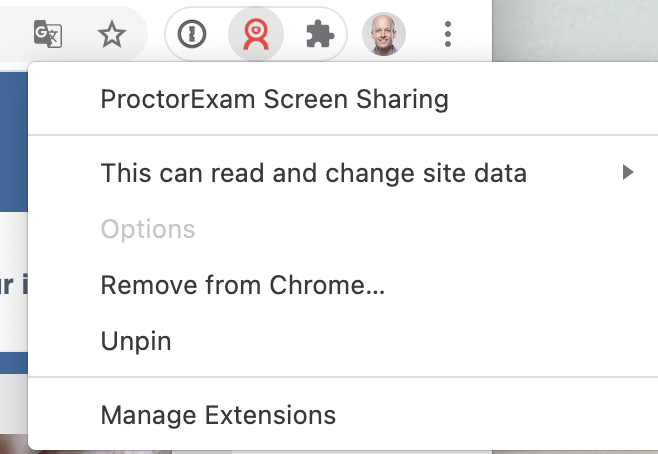Click the red ProctorExam webcam extension icon
Screen dimensions: 658x454
click(x=256, y=34)
